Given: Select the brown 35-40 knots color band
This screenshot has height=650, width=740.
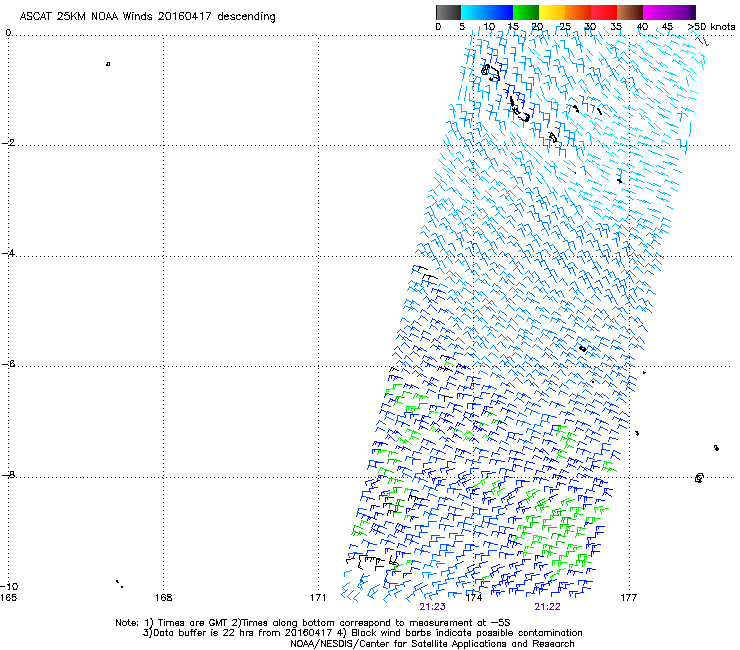Looking at the screenshot, I should (x=630, y=12).
